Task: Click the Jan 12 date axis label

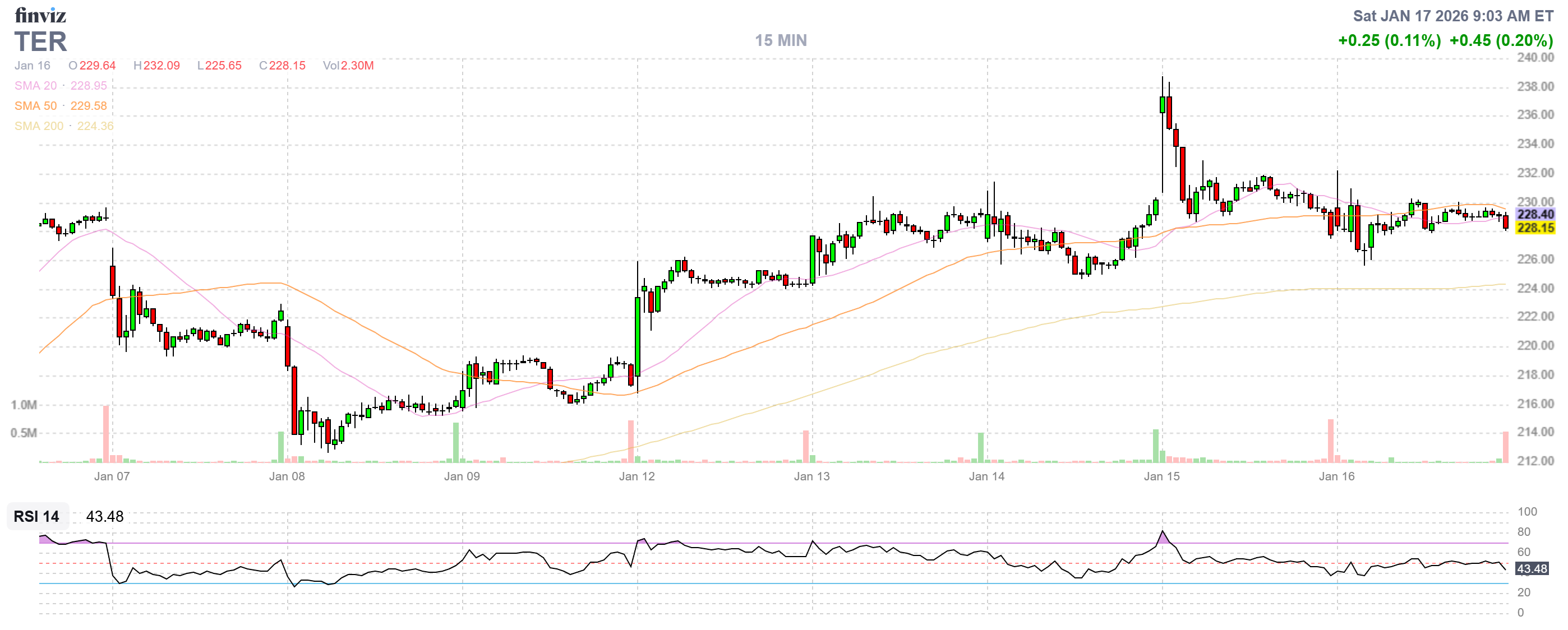Action: click(x=637, y=476)
